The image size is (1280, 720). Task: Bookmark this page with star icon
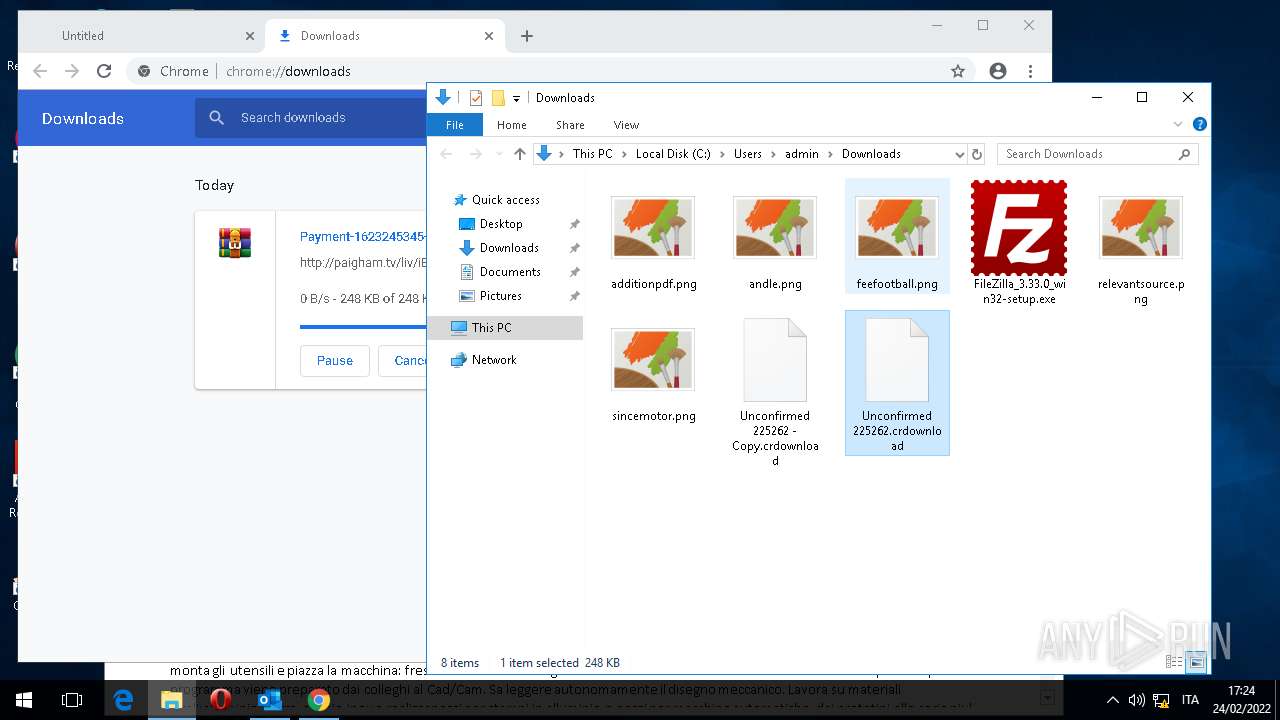[958, 71]
